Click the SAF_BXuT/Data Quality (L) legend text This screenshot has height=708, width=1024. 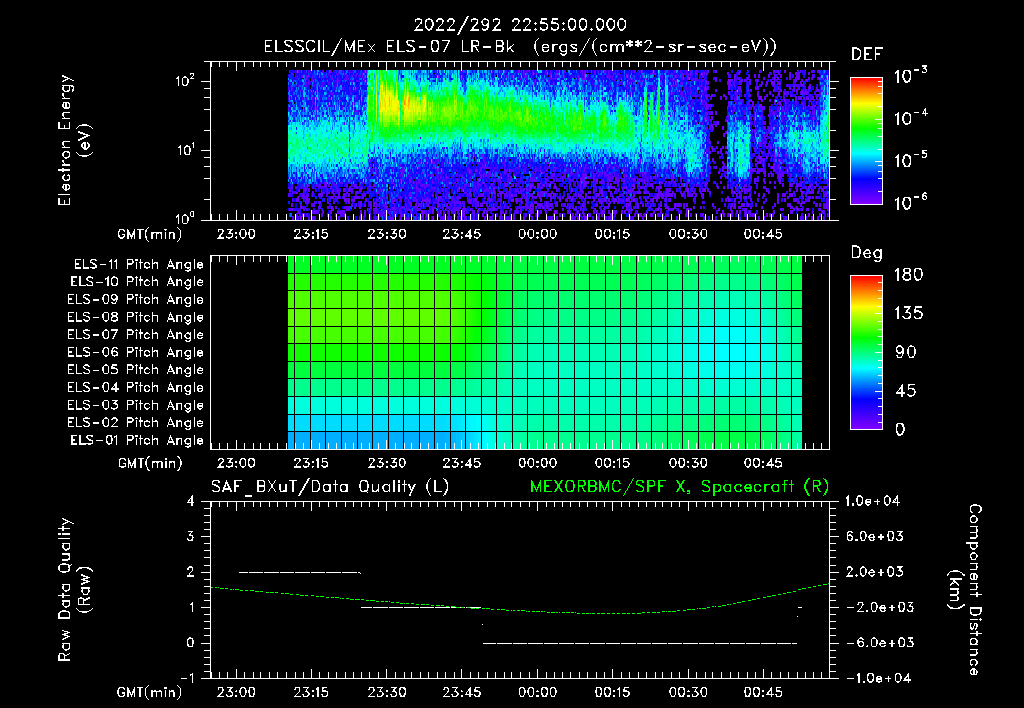pos(330,487)
